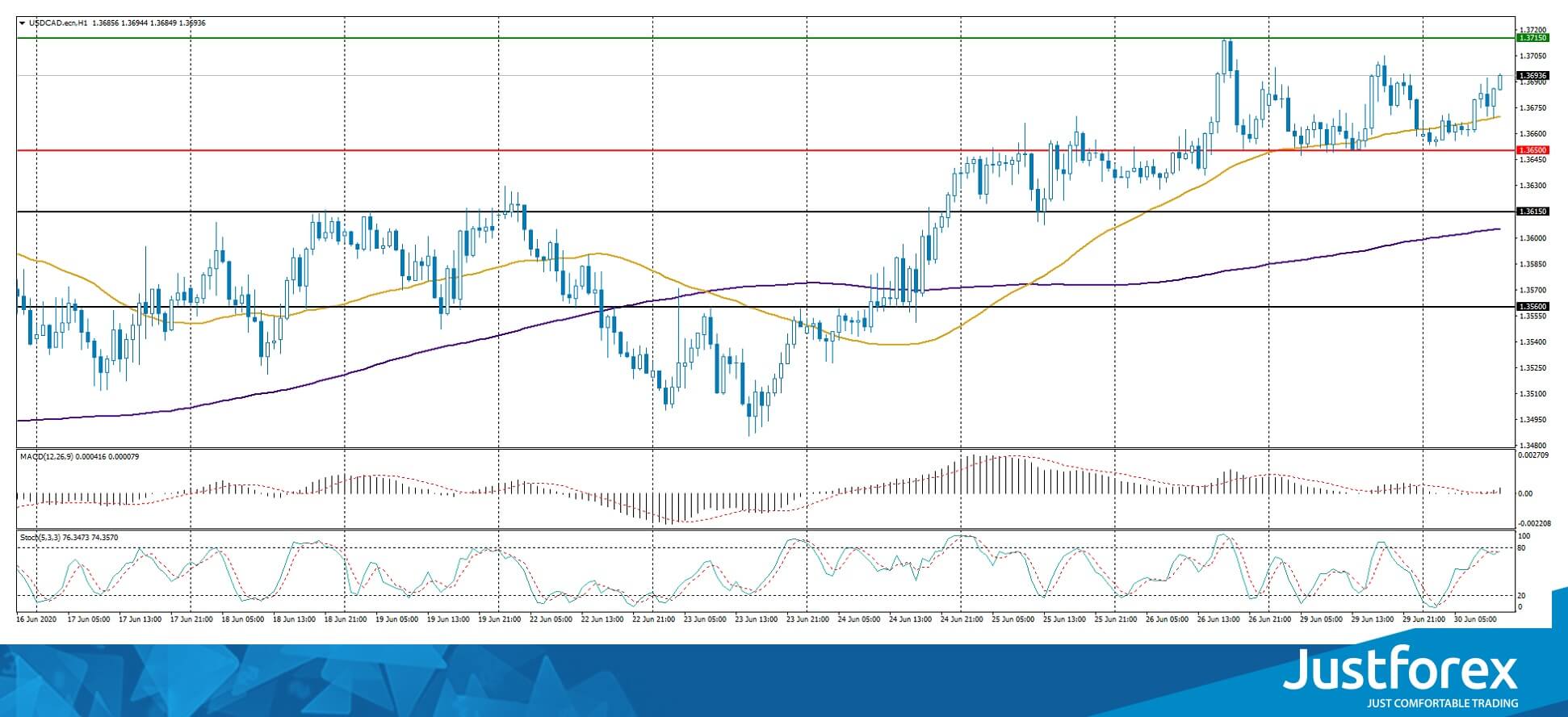The height and width of the screenshot is (717, 1568).
Task: Click the 18 Jun 13:00 time label
Action: (x=294, y=619)
